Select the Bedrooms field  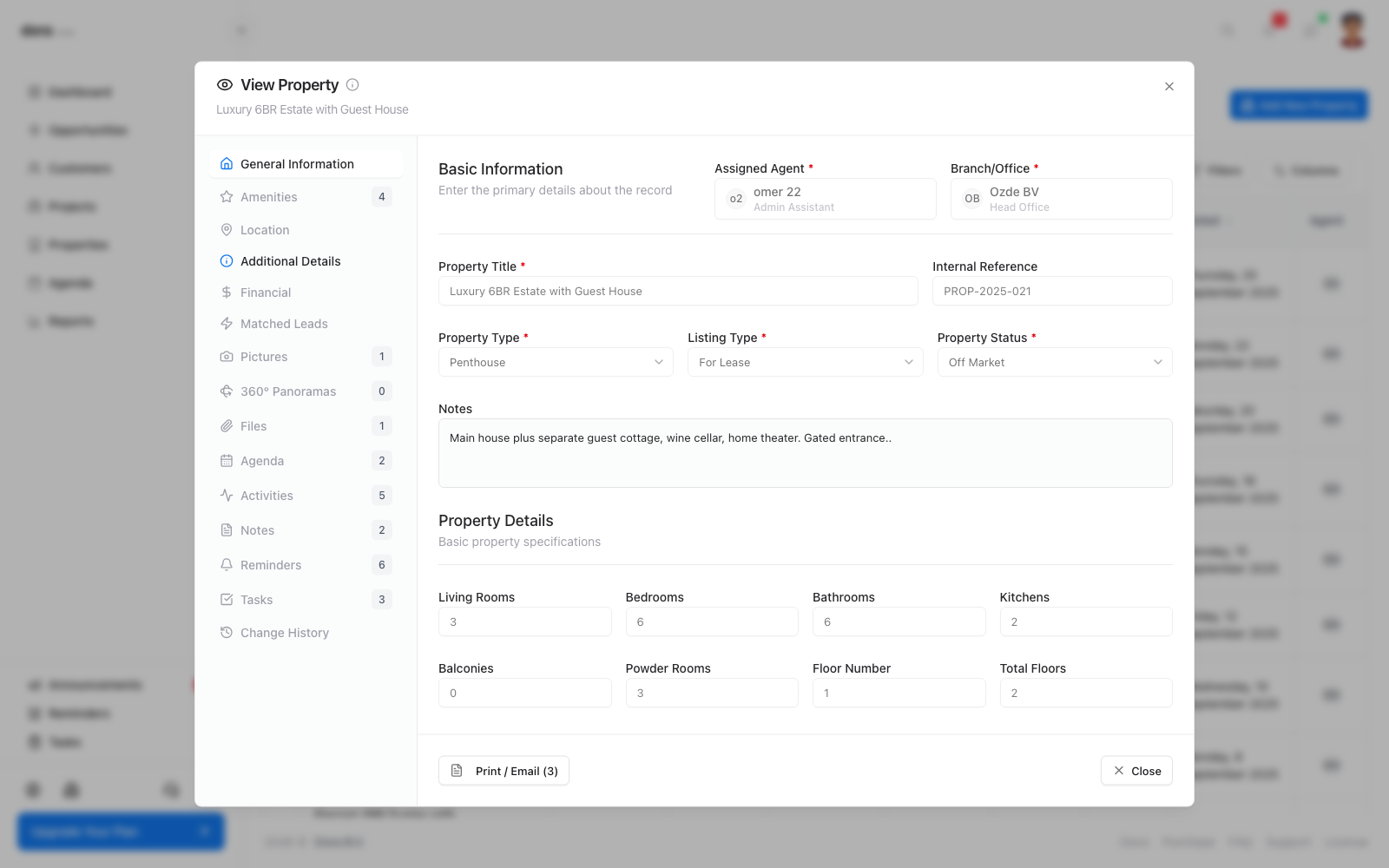coord(712,621)
